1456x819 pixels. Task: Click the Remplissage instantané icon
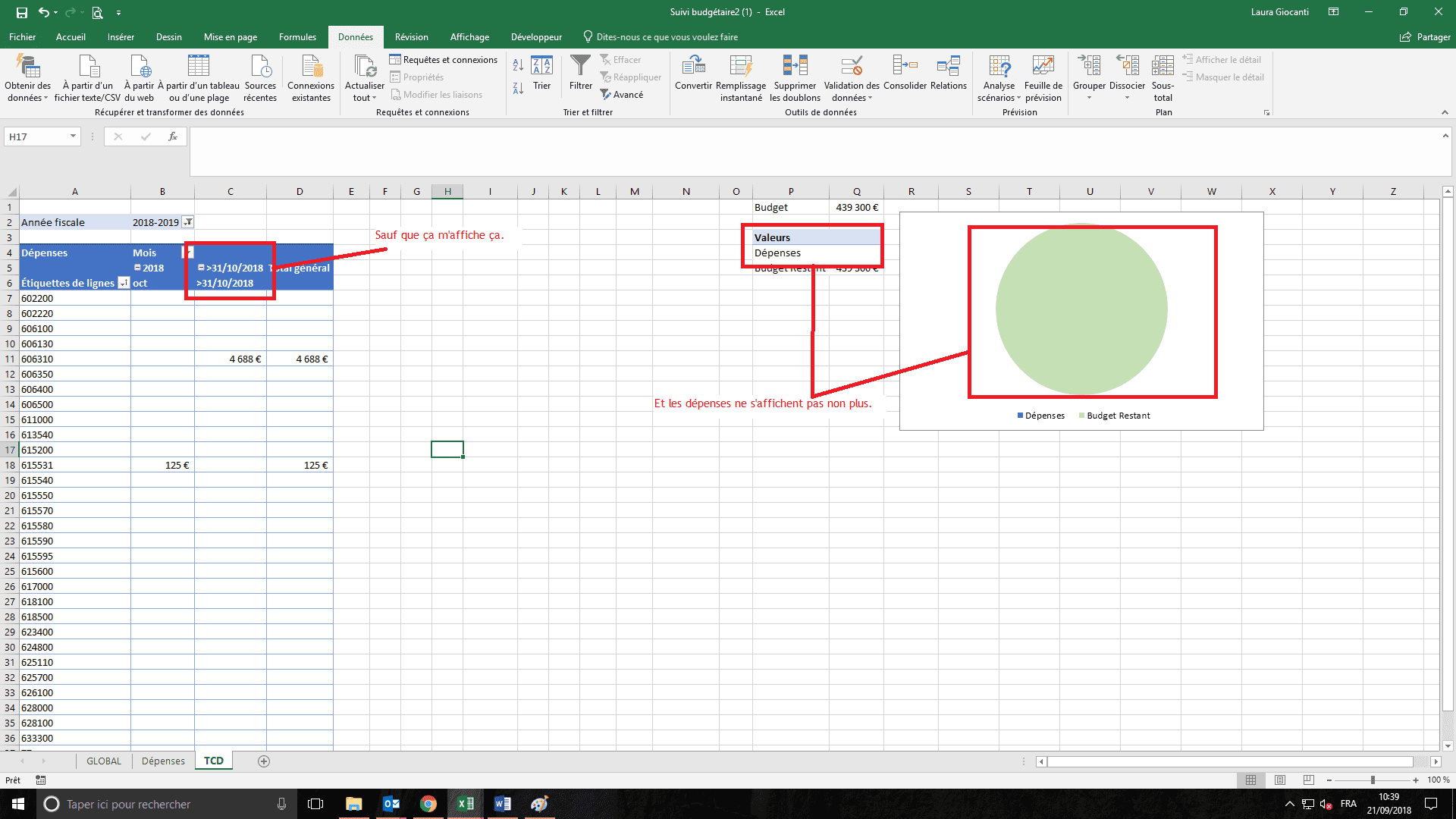click(740, 66)
